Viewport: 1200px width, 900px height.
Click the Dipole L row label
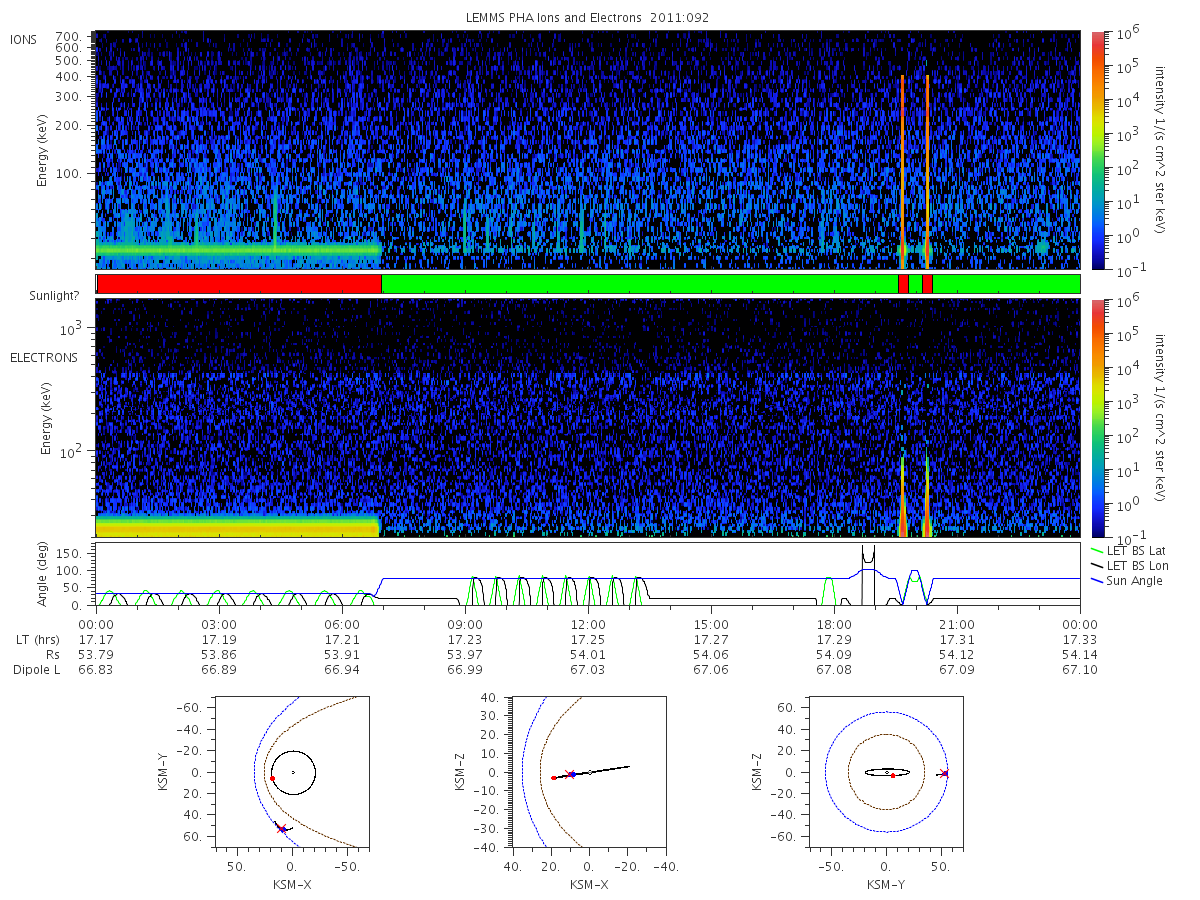point(36,669)
